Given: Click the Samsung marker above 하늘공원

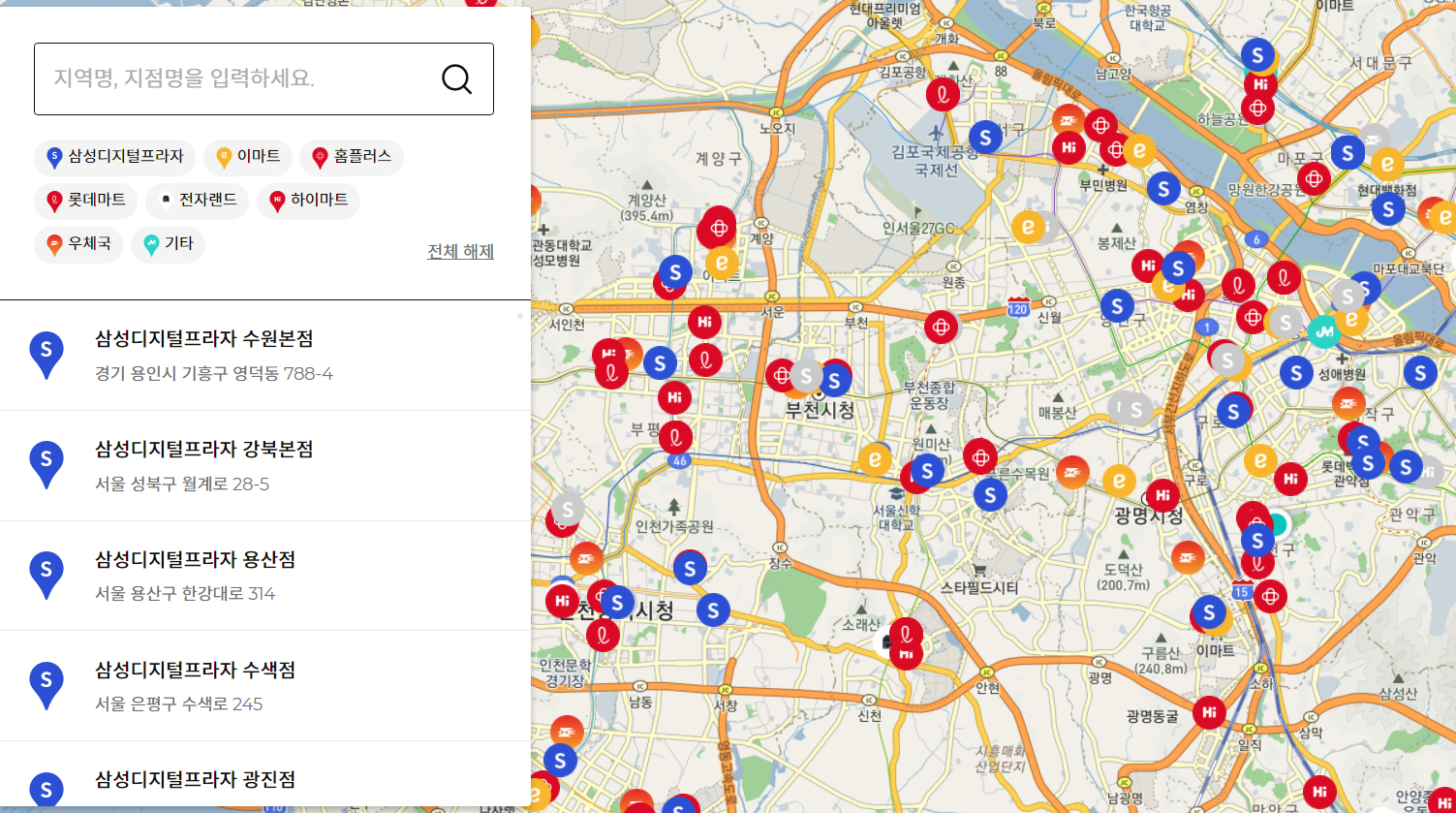Looking at the screenshot, I should click(1257, 55).
